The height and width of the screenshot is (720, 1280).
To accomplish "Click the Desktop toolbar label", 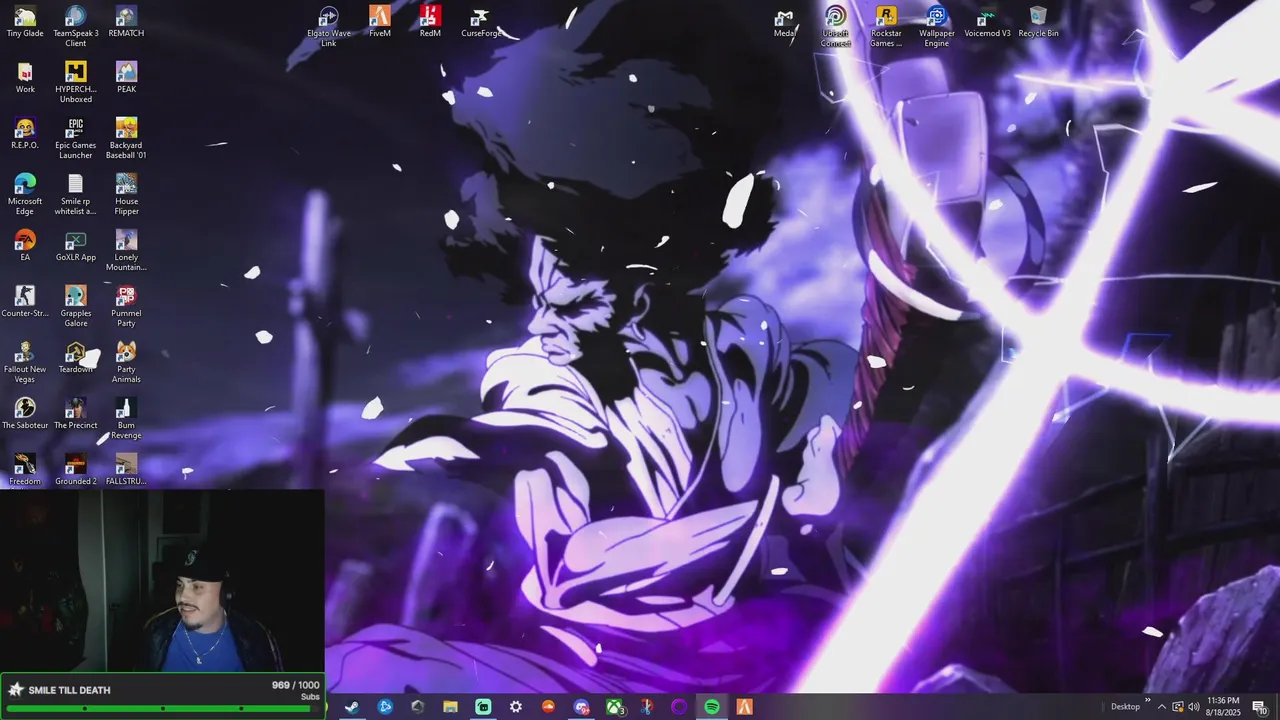I will 1125,707.
